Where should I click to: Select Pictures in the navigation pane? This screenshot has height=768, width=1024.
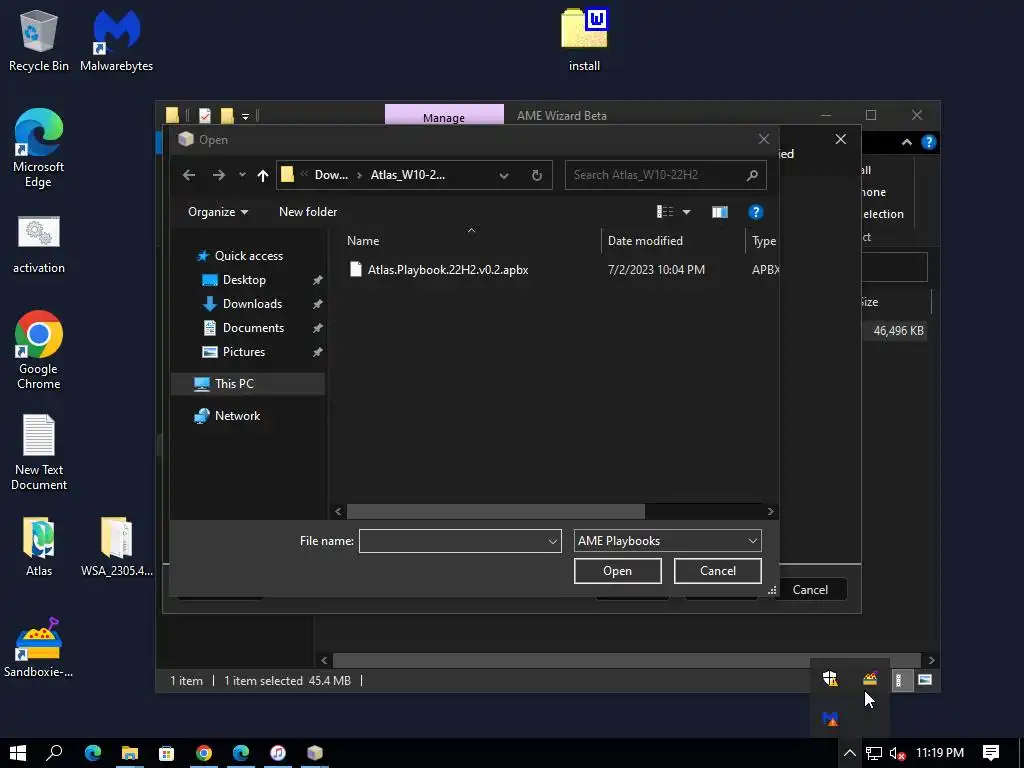243,352
